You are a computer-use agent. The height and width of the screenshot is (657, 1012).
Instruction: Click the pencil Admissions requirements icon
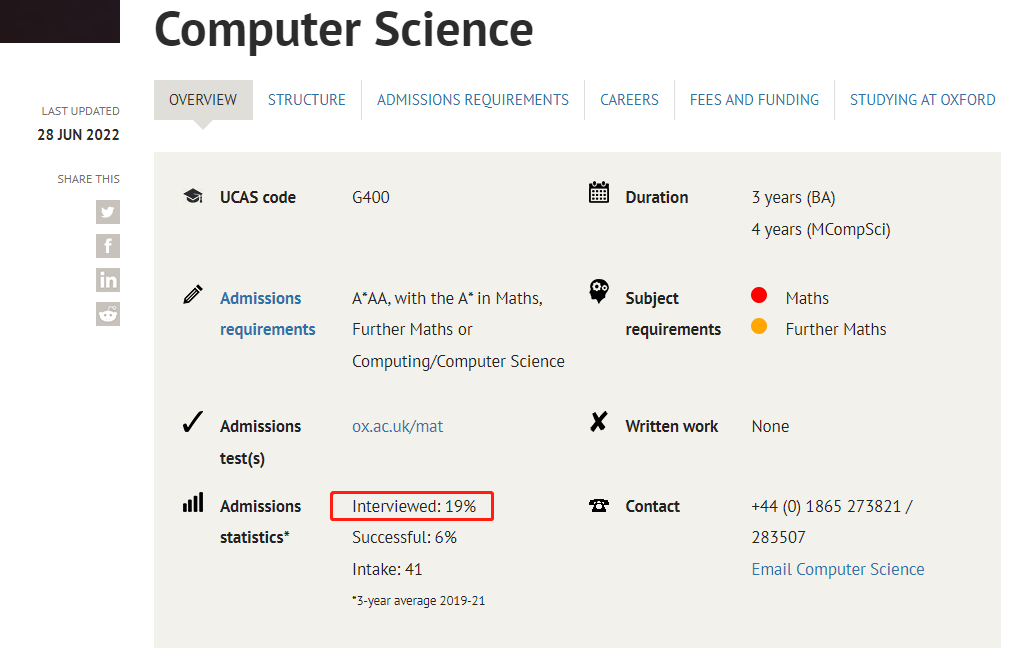tap(193, 295)
